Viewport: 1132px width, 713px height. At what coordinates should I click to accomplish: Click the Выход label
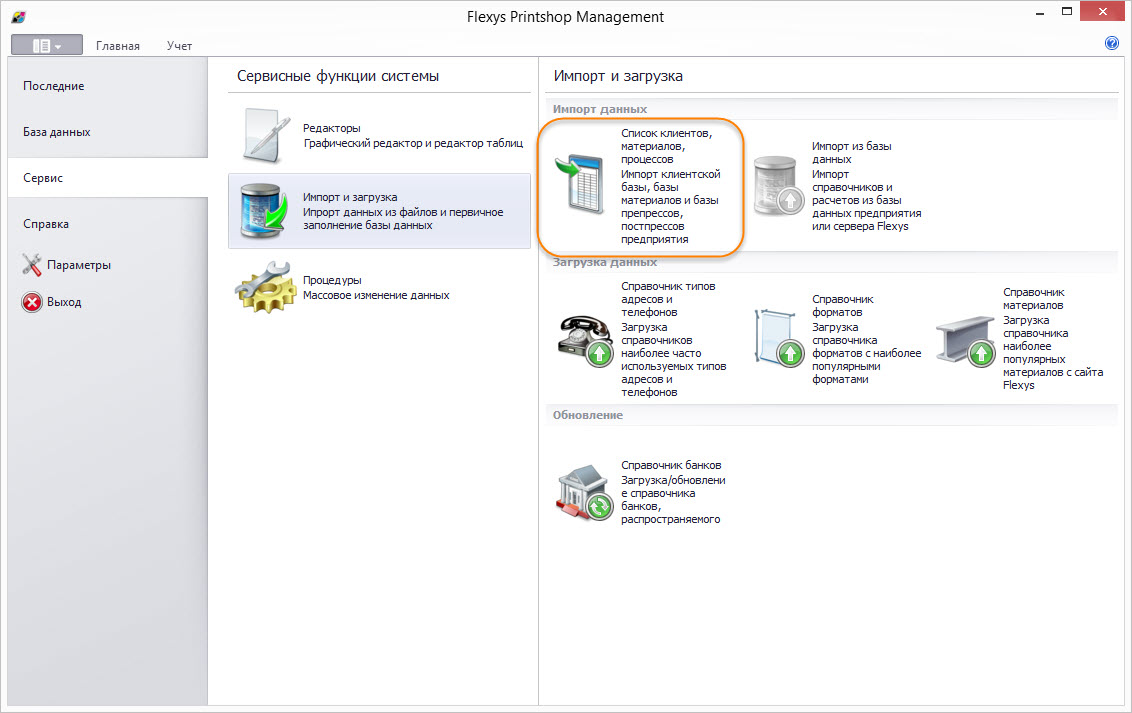(64, 302)
